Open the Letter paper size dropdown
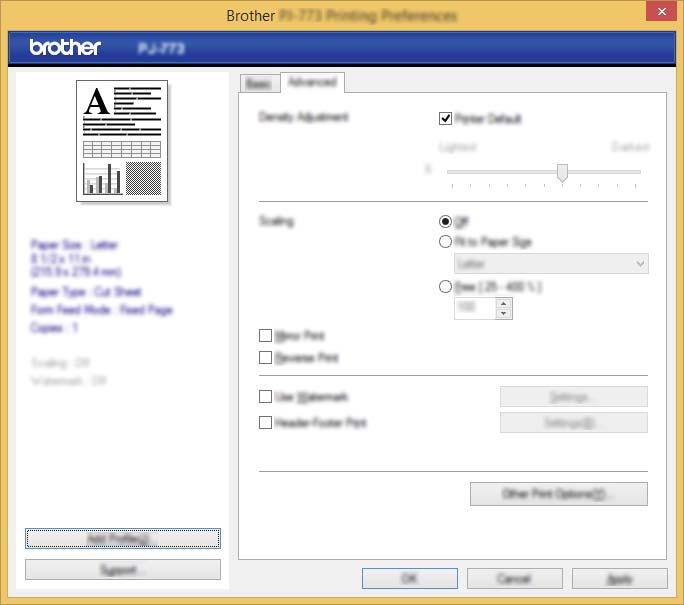The width and height of the screenshot is (684, 605). 551,263
